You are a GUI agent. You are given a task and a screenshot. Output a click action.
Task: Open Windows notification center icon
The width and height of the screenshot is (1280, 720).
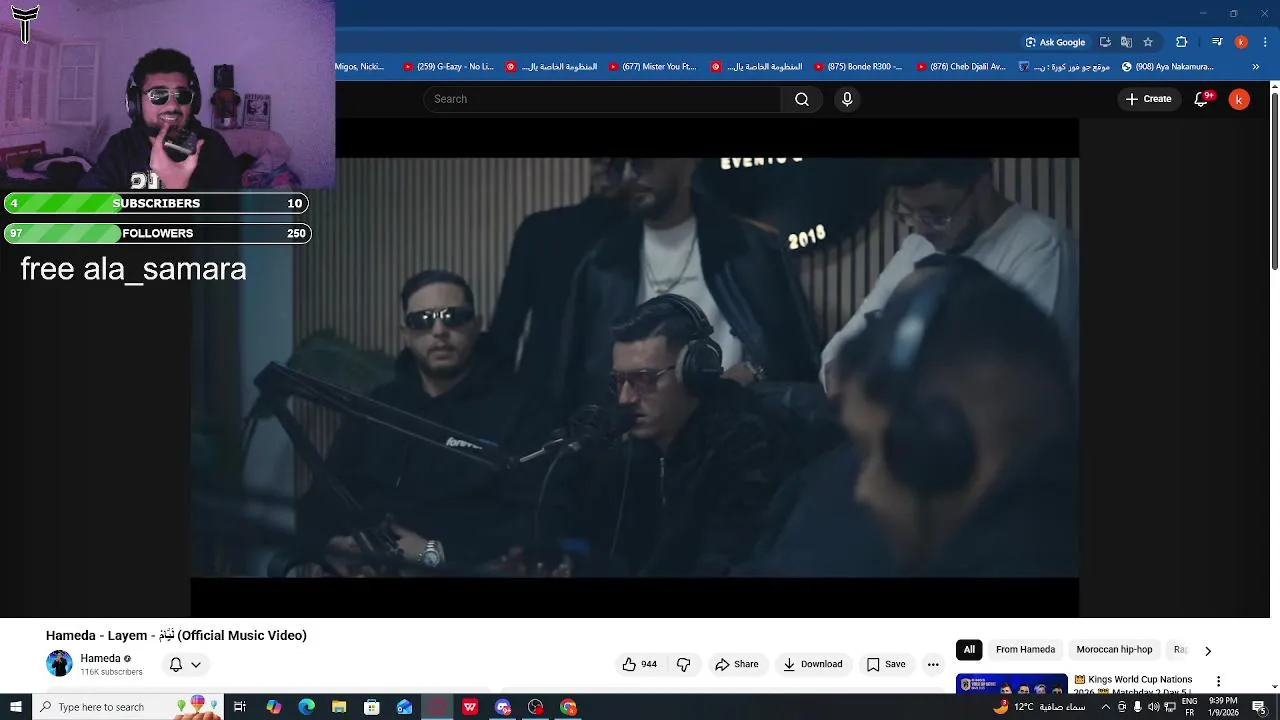point(1259,707)
